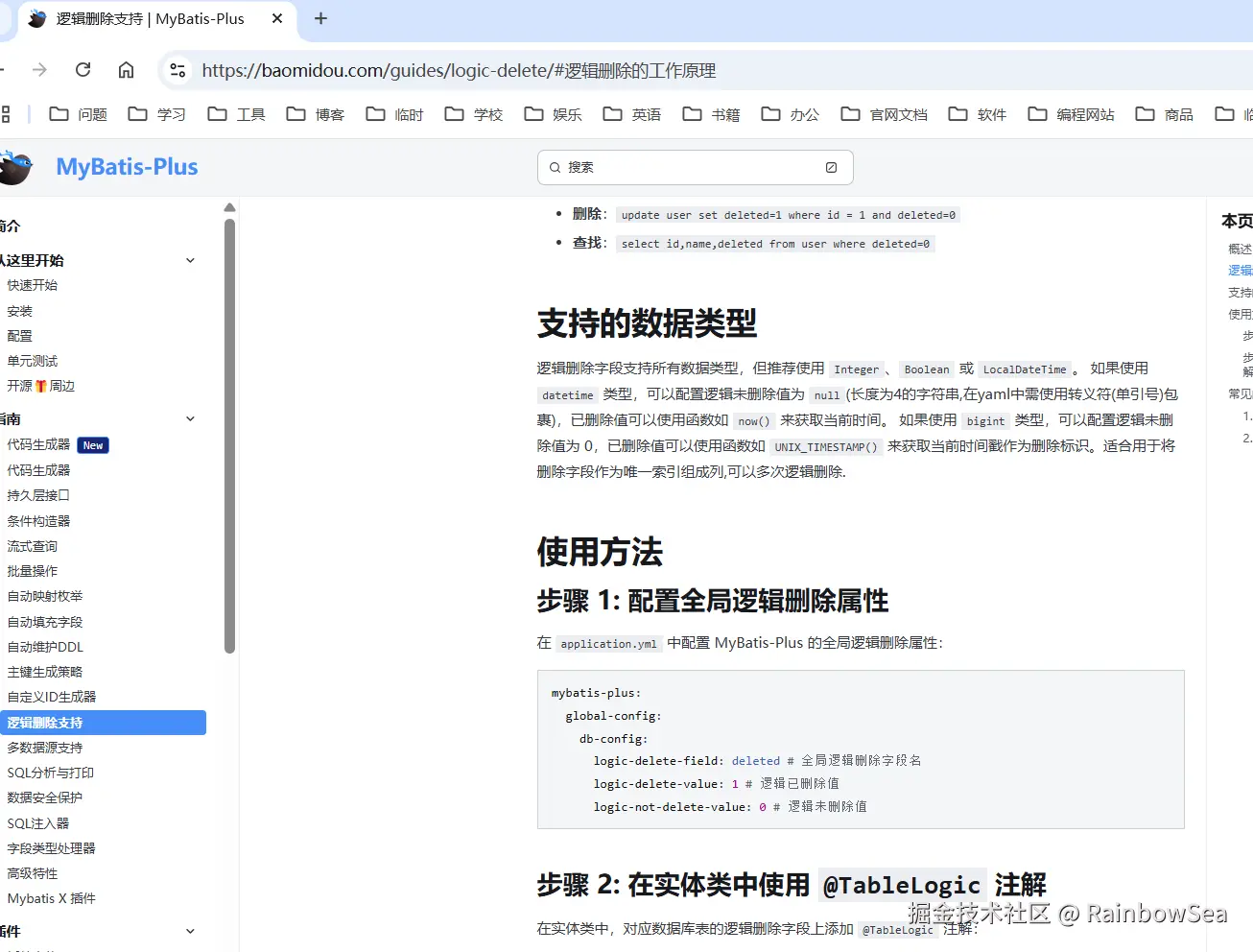Screen dimensions: 1253x952
Task: Expand the 插件 sidebar section chevron
Action: click(x=190, y=931)
